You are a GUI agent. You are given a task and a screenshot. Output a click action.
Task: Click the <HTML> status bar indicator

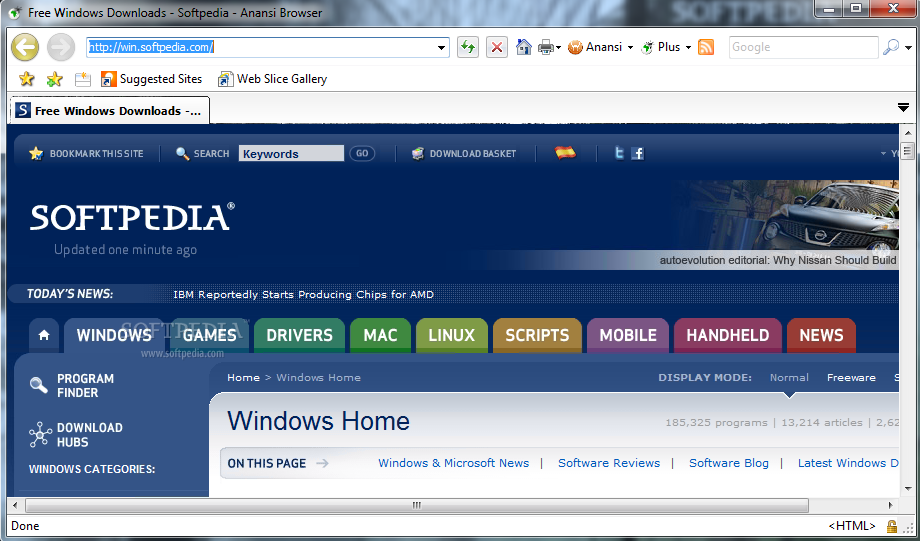[852, 526]
